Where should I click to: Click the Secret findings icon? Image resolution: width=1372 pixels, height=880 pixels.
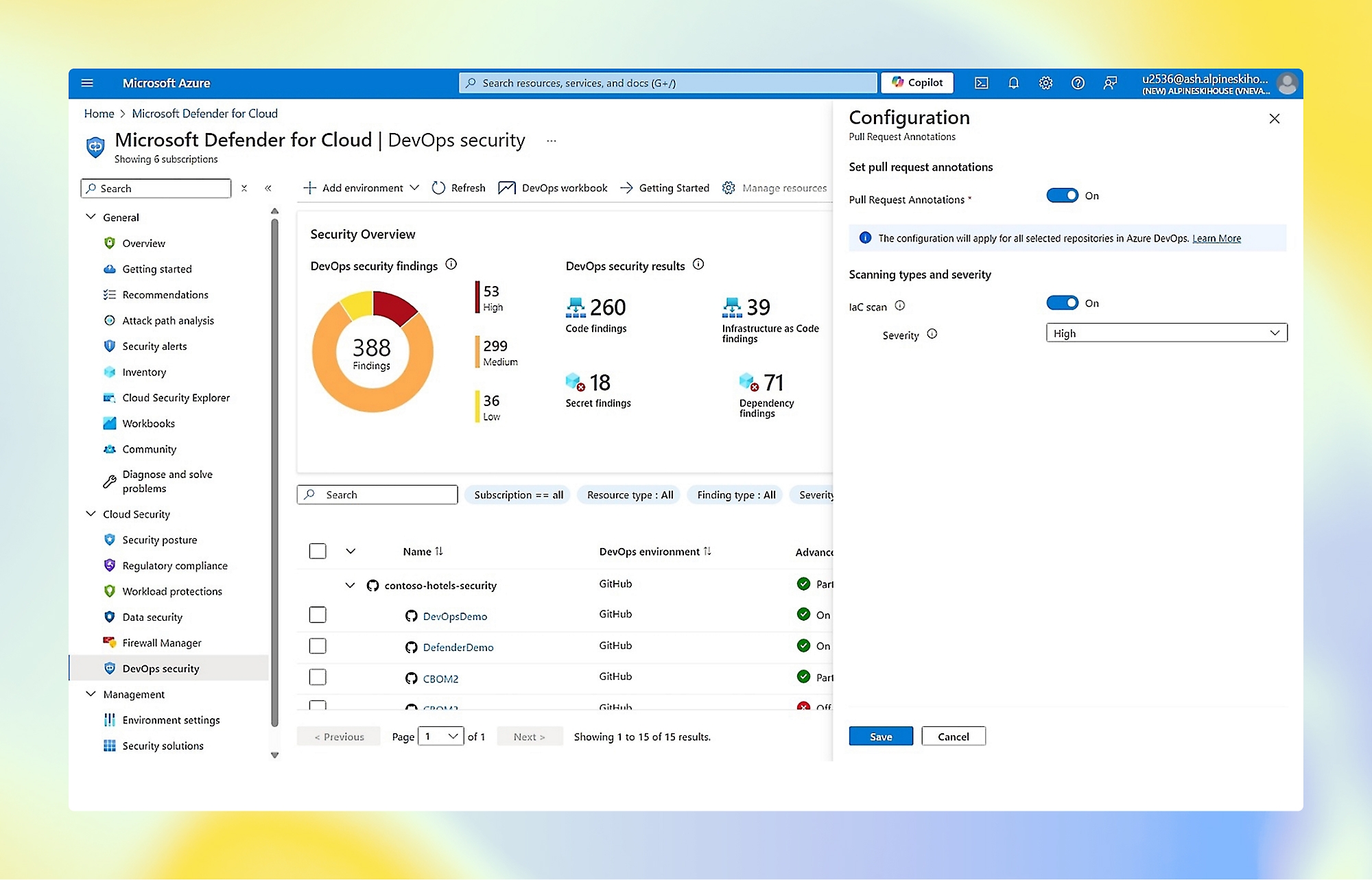tap(575, 381)
